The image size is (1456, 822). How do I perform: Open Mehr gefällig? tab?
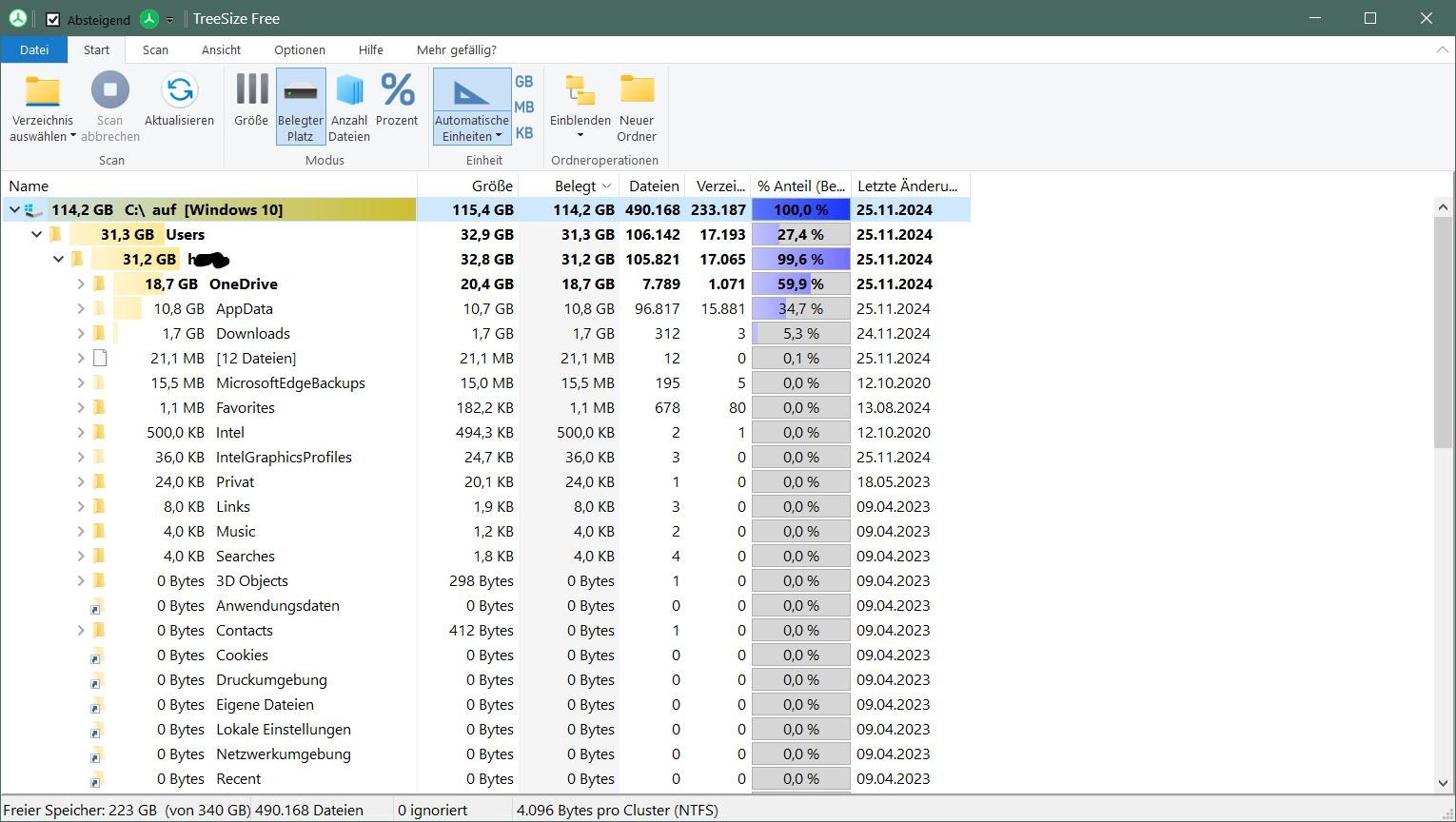tap(457, 49)
